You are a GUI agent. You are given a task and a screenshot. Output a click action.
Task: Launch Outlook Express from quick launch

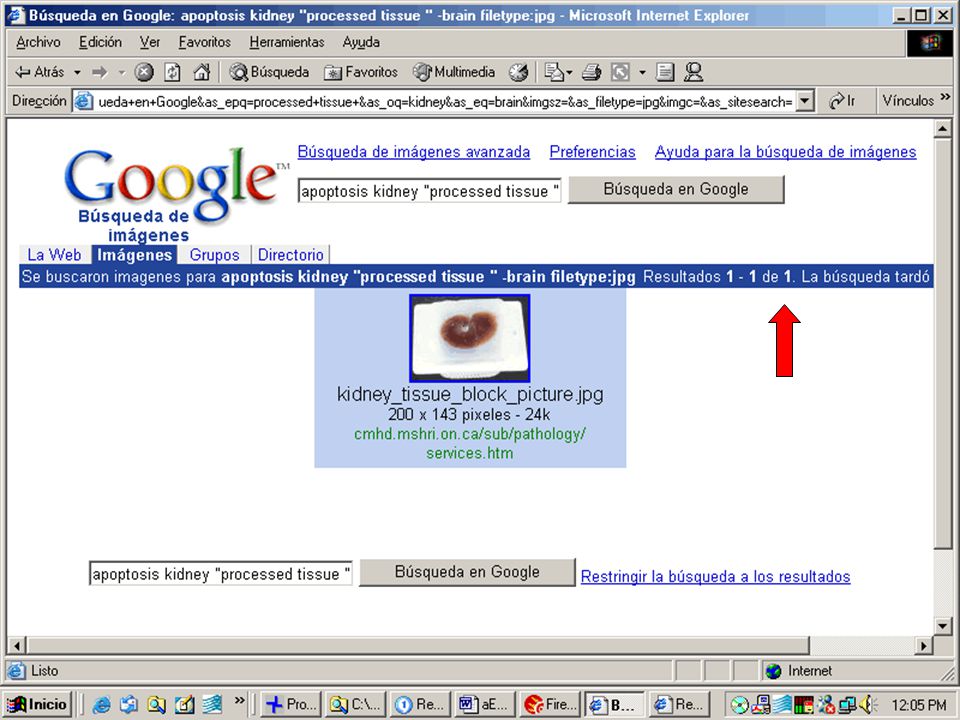coord(129,705)
